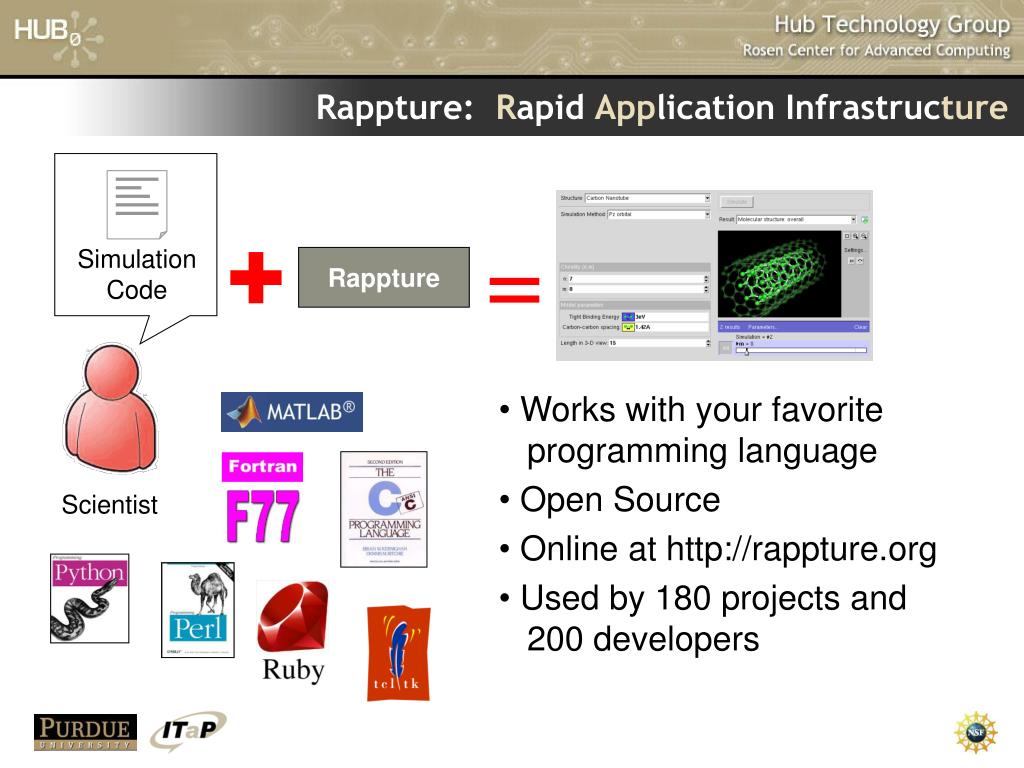The width and height of the screenshot is (1024, 768).
Task: Click the document icon above Simulation Code
Action: tap(137, 204)
